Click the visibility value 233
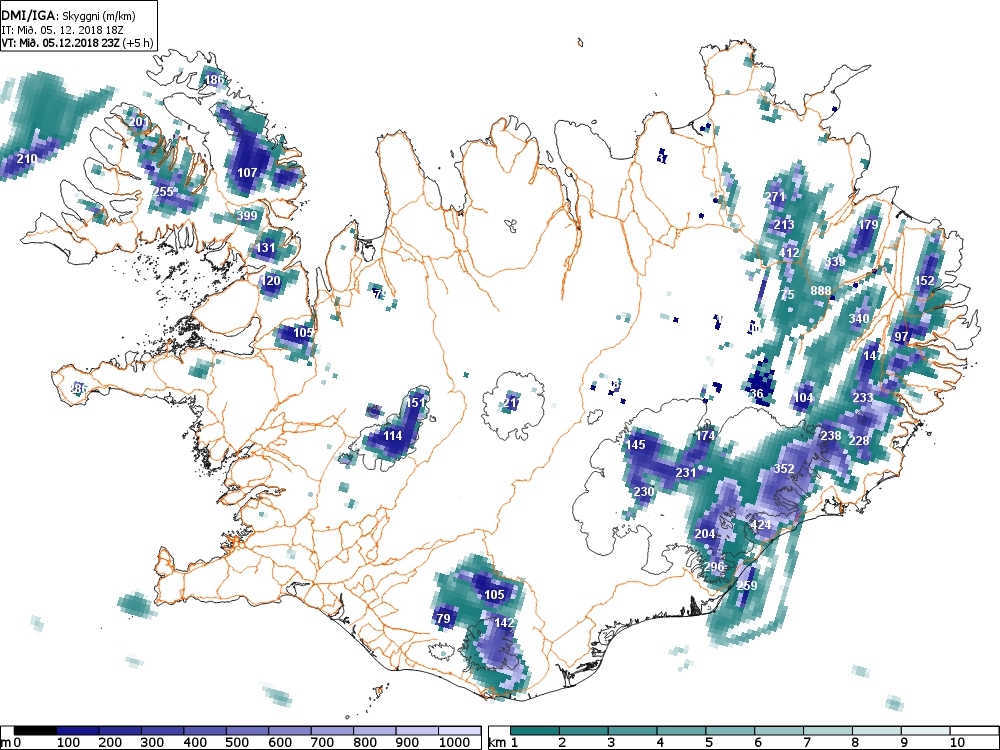This screenshot has width=1000, height=750. [863, 397]
